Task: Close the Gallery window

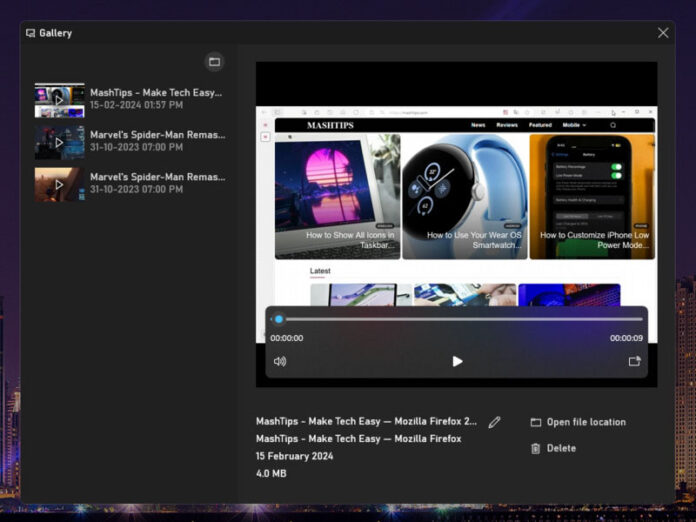Action: 663,33
